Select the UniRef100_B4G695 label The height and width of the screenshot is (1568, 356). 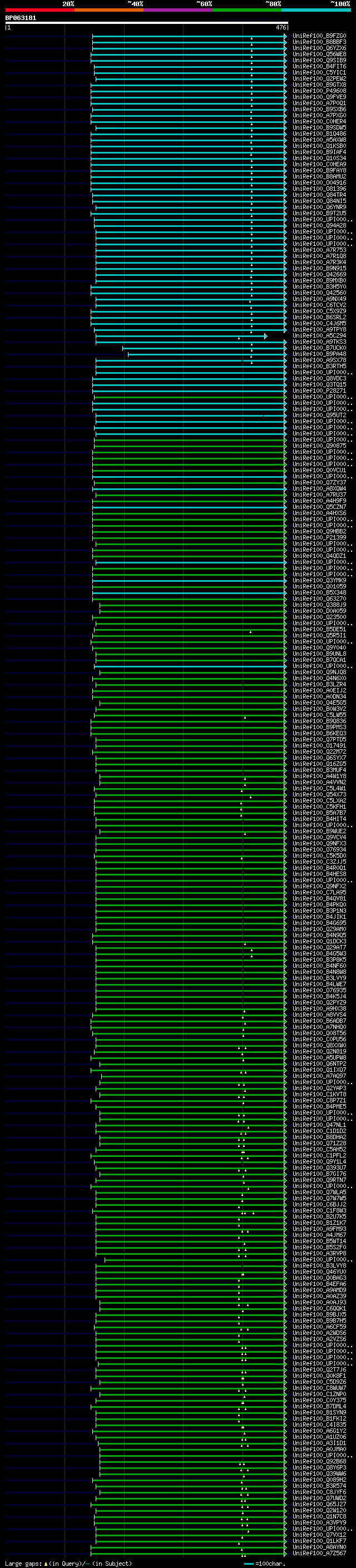pos(319,923)
